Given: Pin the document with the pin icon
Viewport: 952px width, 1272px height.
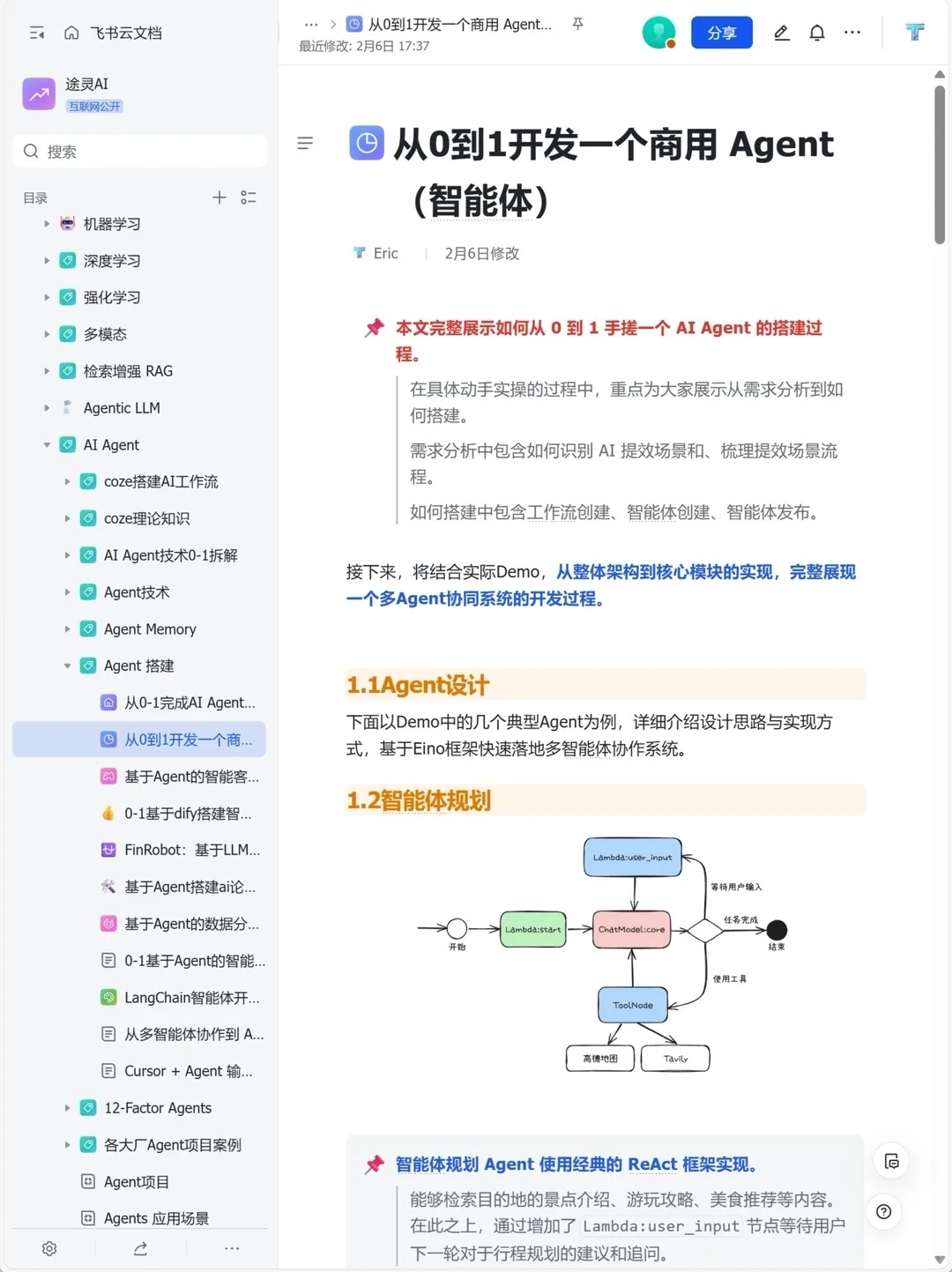Looking at the screenshot, I should (x=578, y=24).
